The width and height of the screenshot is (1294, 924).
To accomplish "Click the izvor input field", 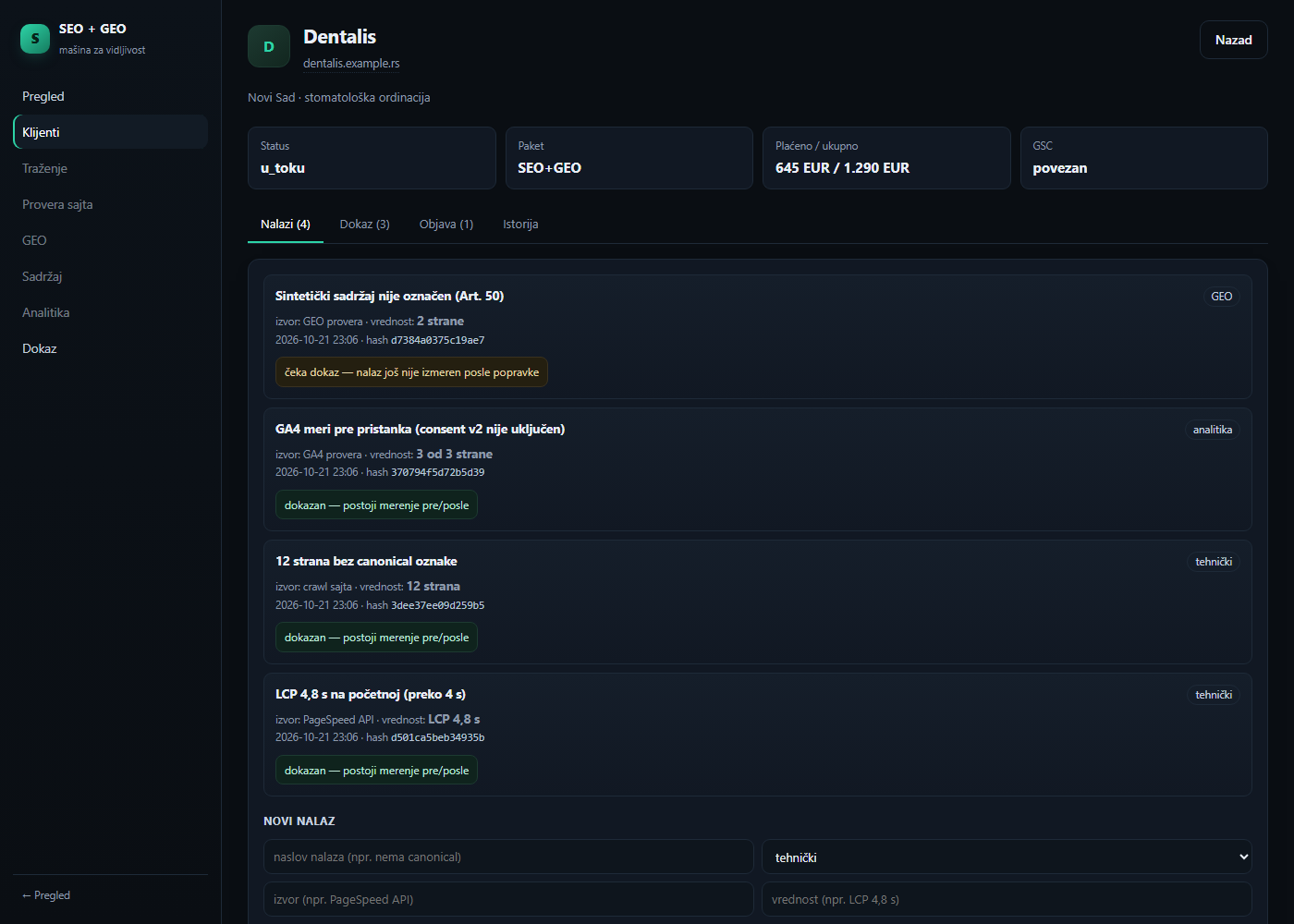I will click(508, 899).
